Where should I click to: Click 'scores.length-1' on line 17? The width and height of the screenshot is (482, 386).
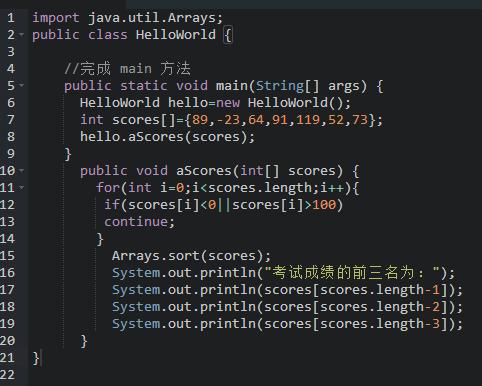click(380, 290)
